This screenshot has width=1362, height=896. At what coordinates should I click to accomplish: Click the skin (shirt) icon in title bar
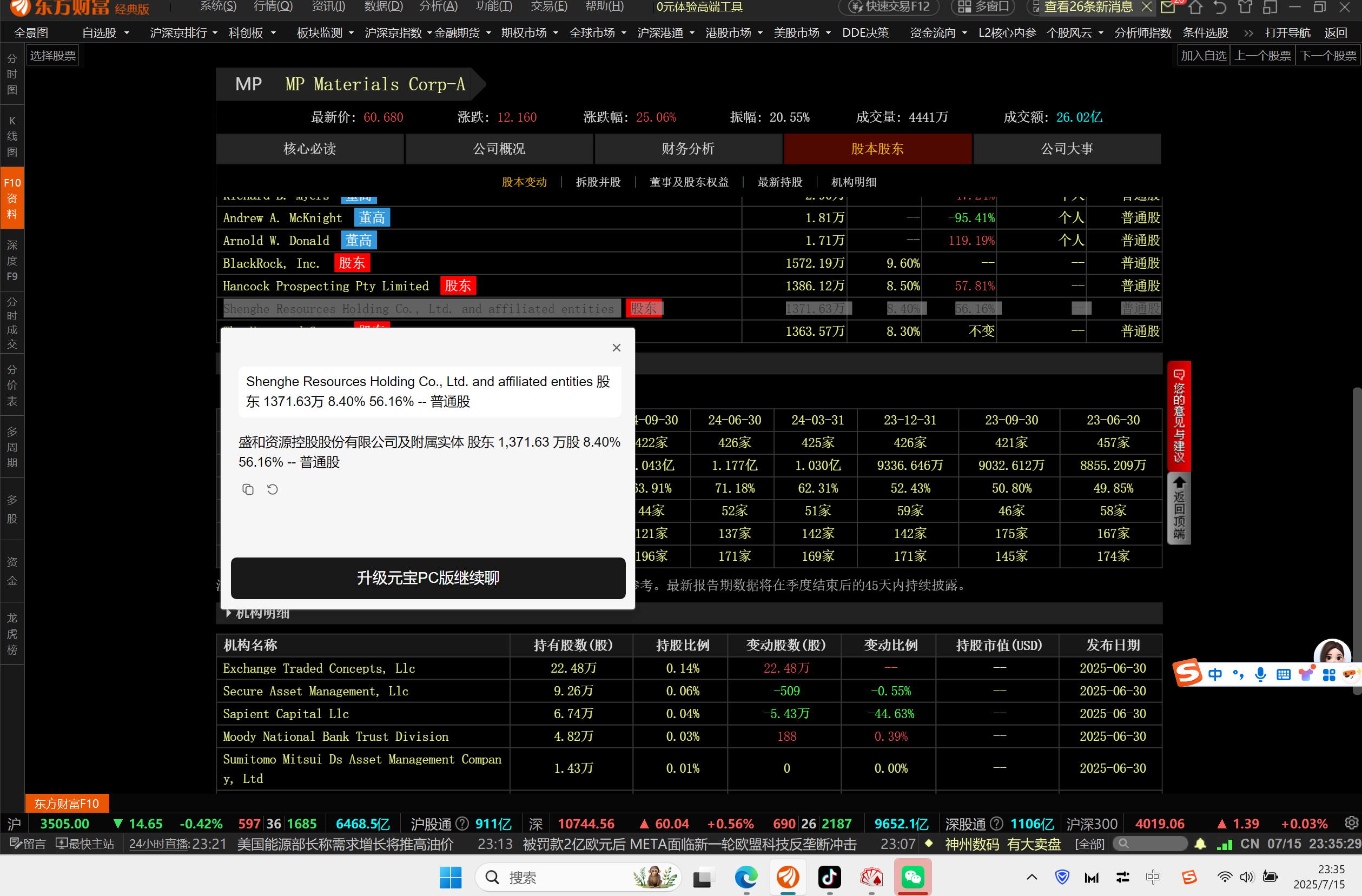coord(1245,8)
